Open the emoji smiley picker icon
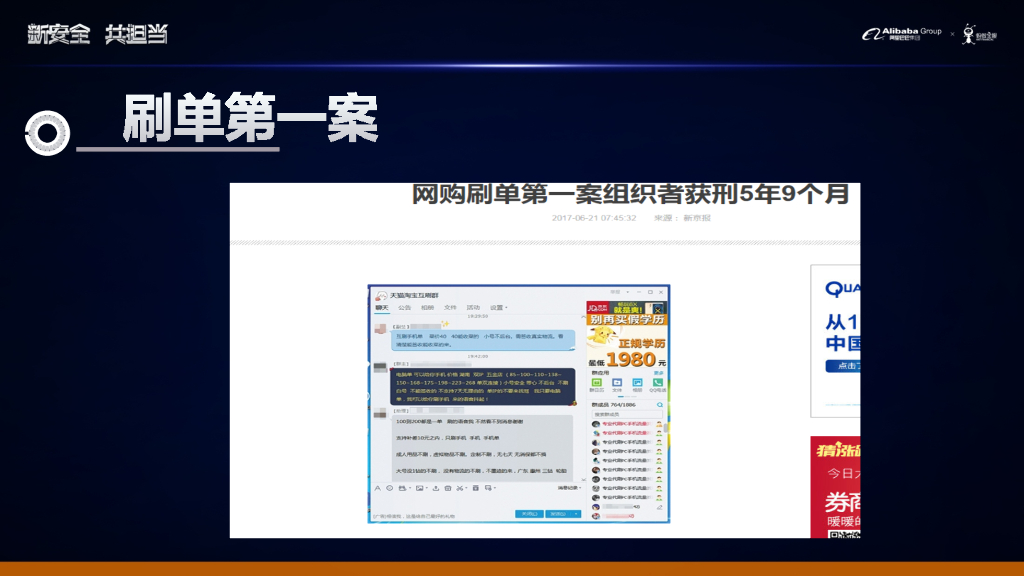The image size is (1024, 576). [389, 488]
